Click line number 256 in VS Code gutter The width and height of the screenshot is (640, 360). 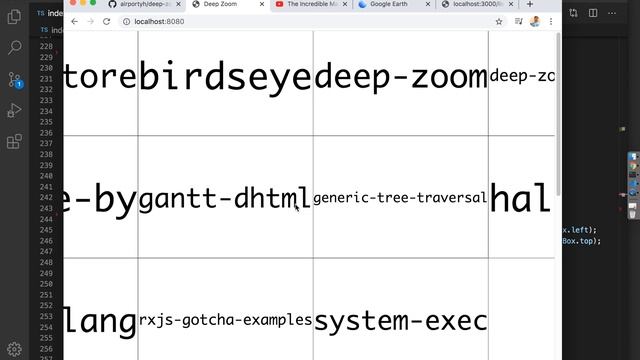click(46, 349)
